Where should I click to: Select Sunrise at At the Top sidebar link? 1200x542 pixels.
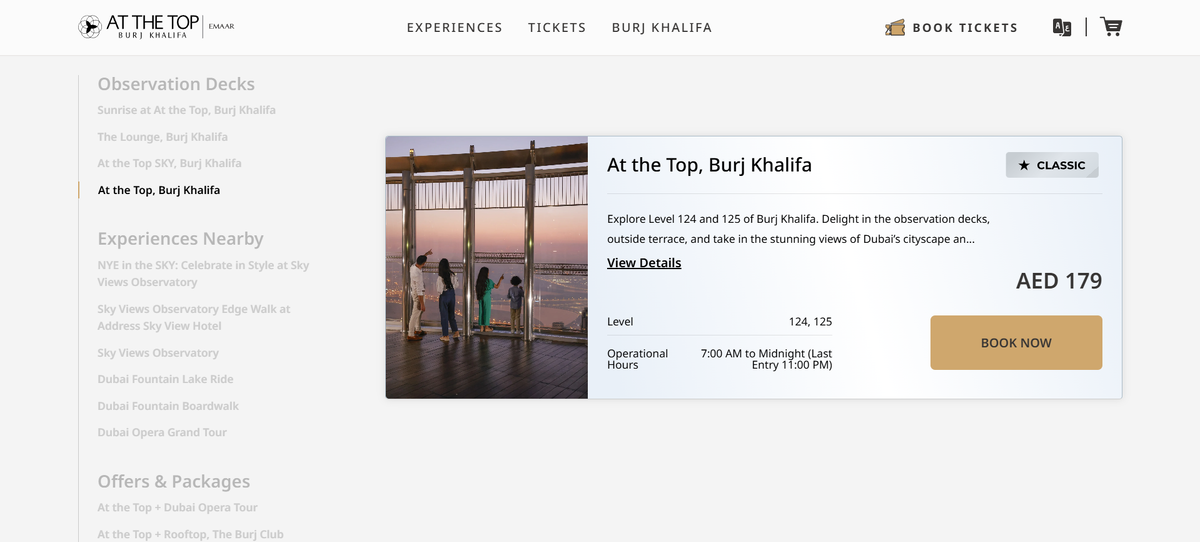click(186, 110)
